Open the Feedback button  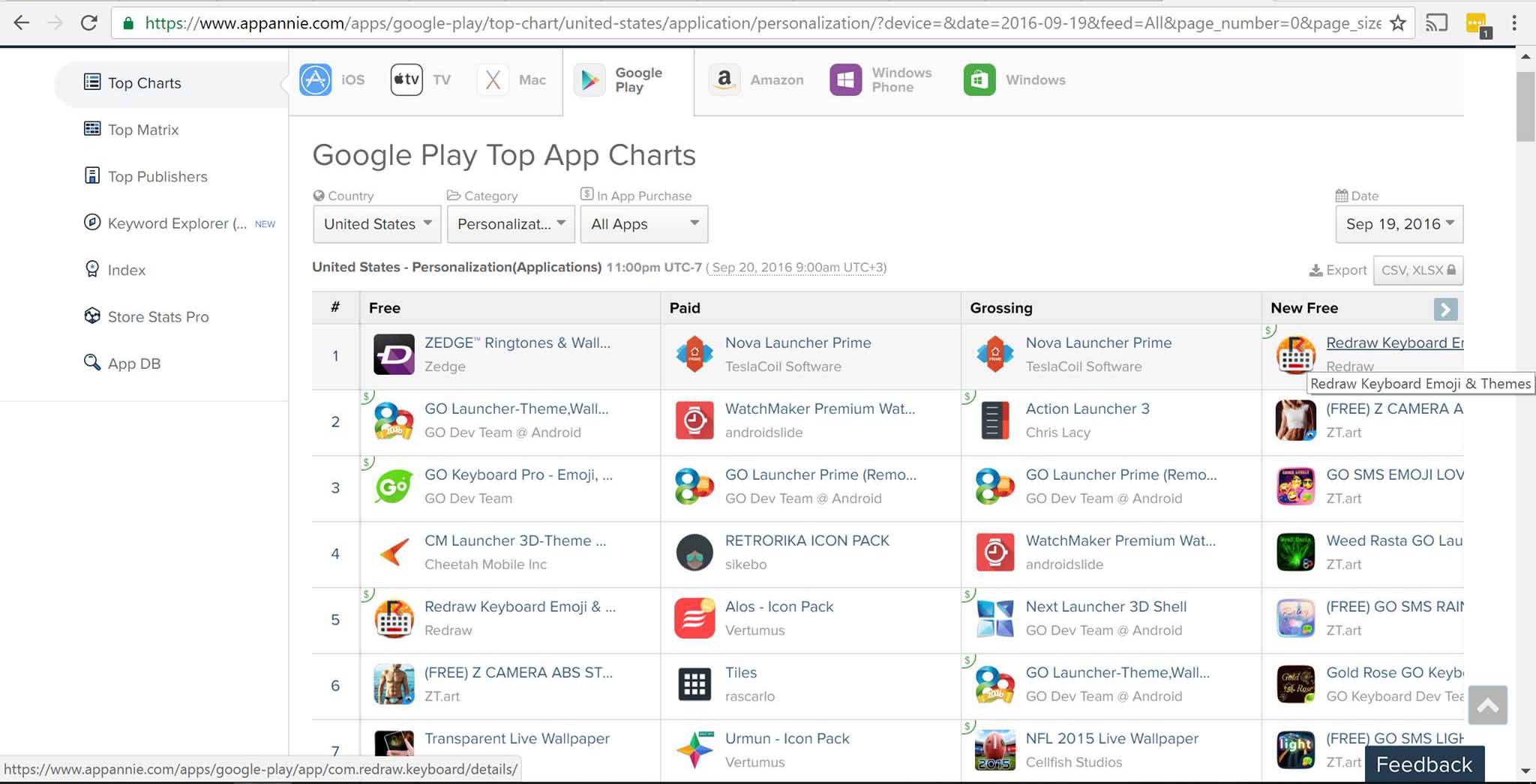pos(1423,765)
